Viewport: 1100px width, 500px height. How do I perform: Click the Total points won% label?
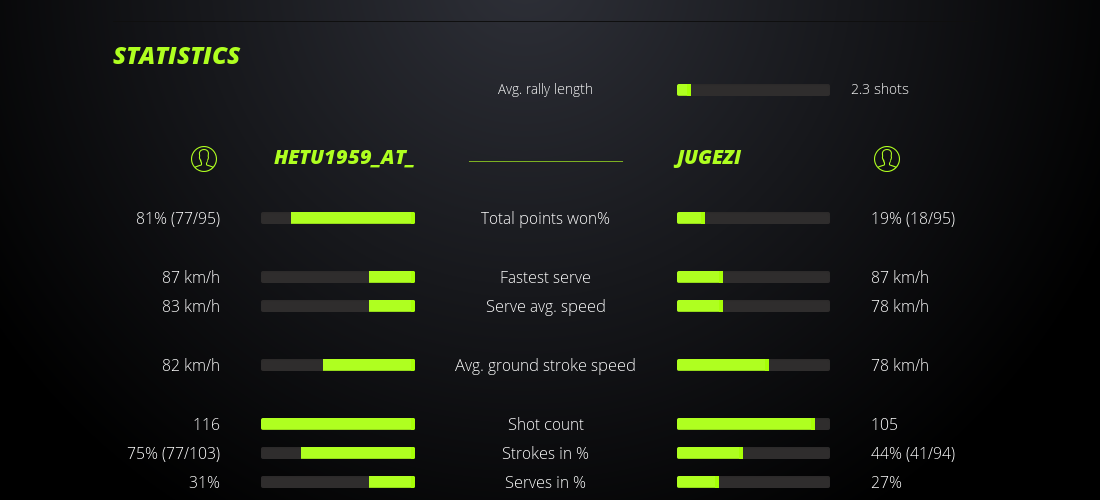click(545, 218)
